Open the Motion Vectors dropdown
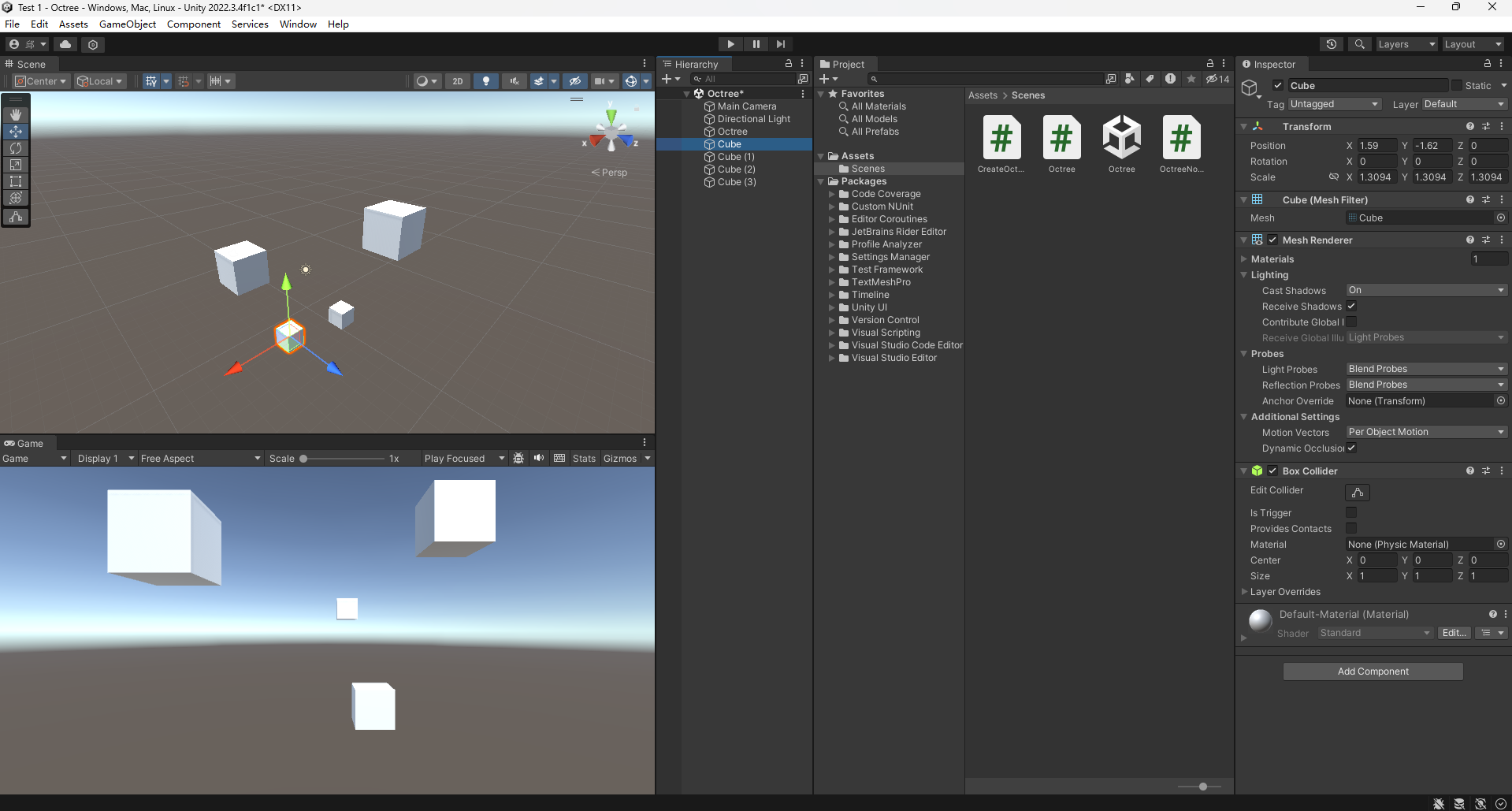1512x811 pixels. pyautogui.click(x=1427, y=432)
